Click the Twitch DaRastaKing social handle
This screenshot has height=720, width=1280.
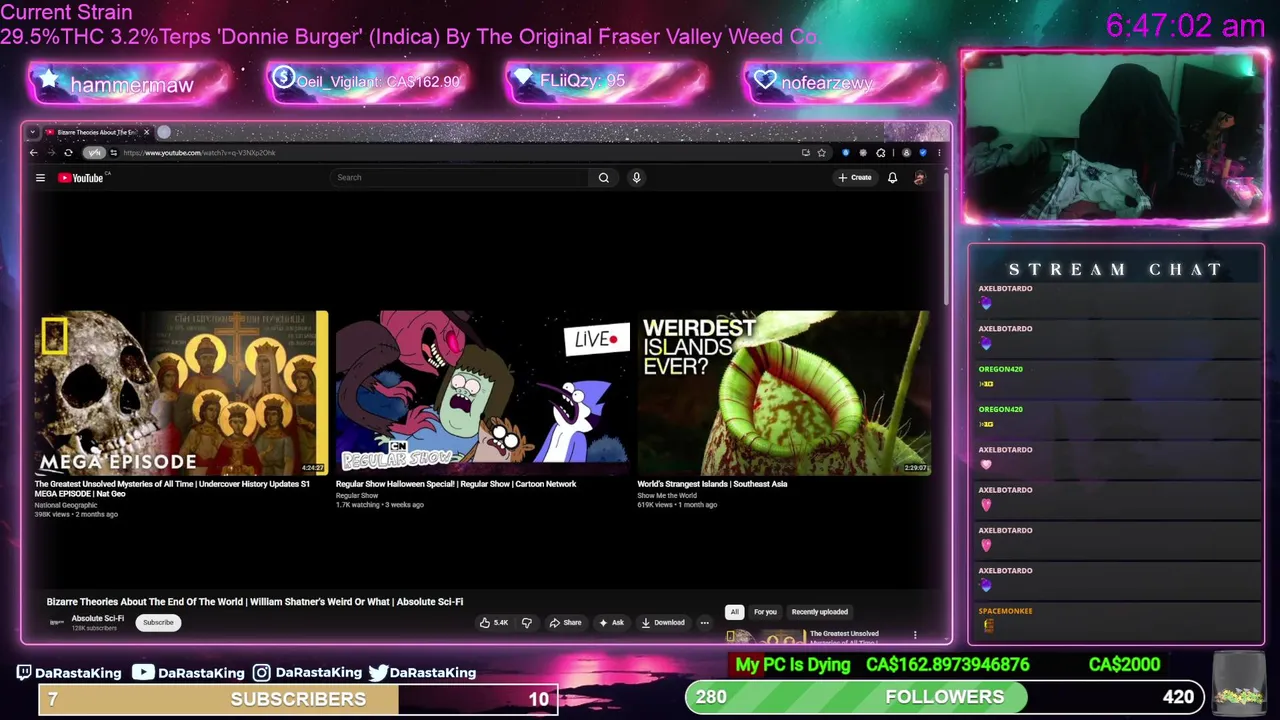pos(68,673)
